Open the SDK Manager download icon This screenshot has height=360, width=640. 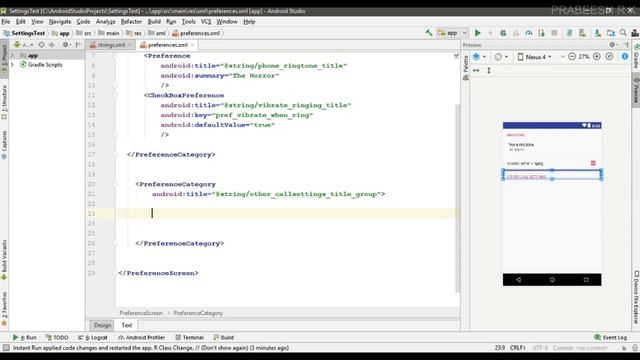coord(598,33)
